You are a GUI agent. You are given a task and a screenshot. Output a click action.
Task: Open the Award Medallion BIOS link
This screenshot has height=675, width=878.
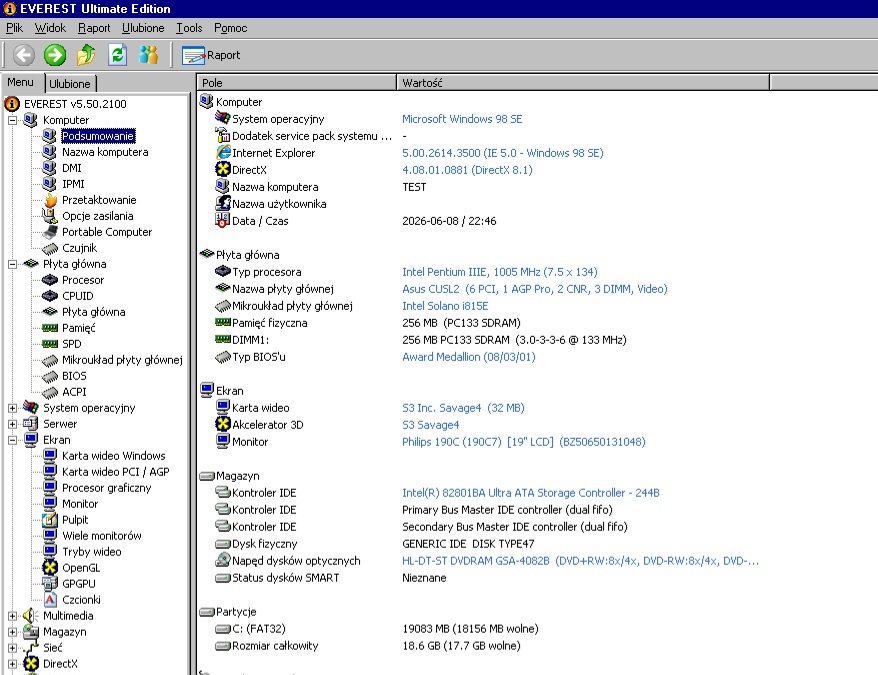[469, 357]
